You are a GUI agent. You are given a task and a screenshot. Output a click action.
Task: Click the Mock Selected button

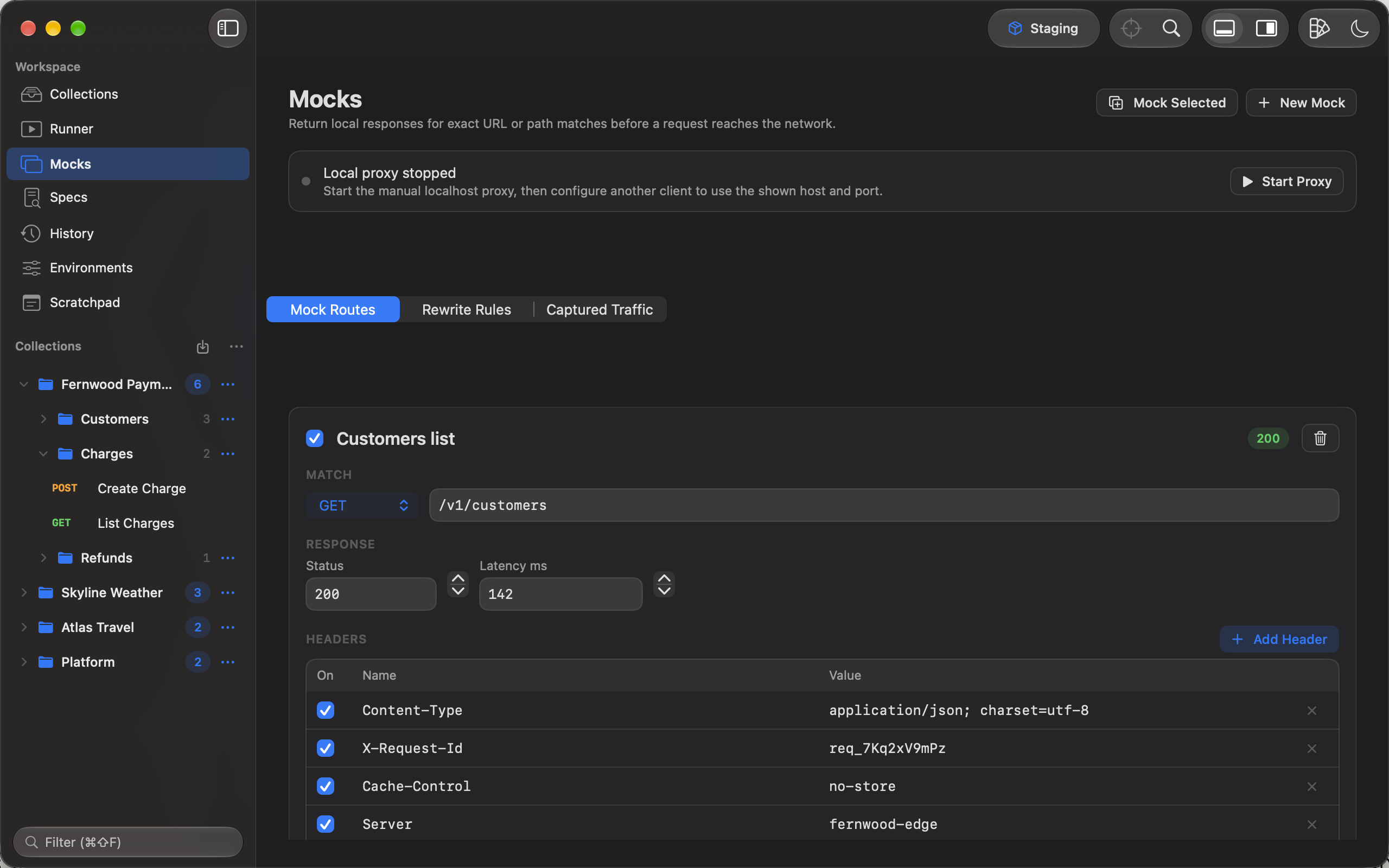click(x=1167, y=103)
